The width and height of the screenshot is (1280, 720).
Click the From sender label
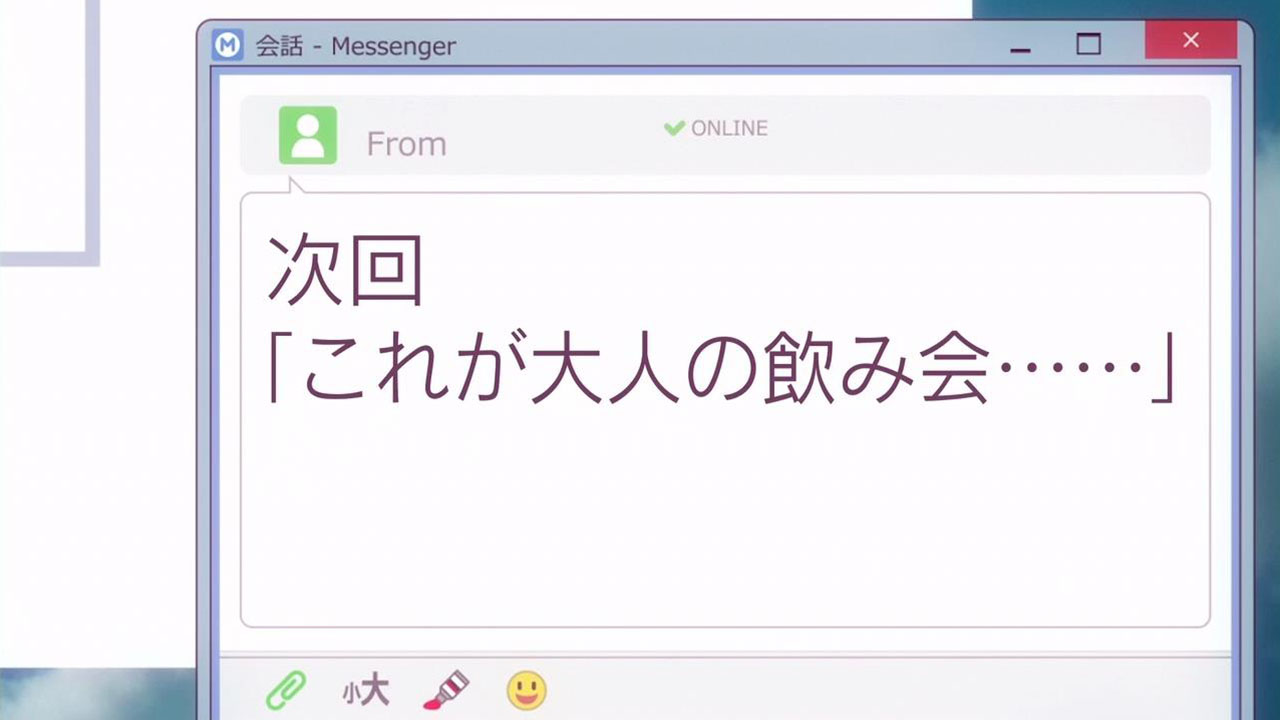tap(406, 144)
